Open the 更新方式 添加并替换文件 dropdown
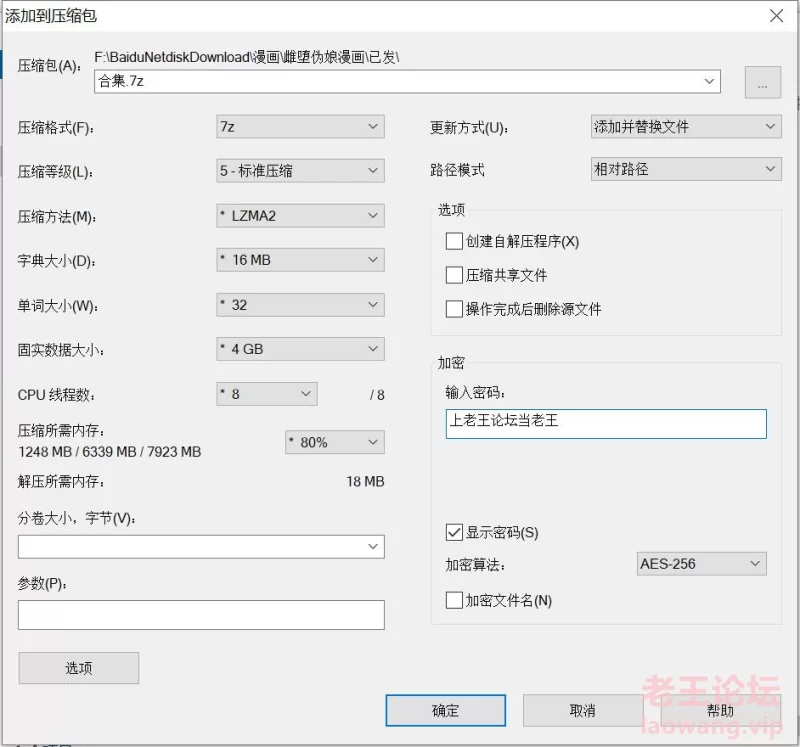The image size is (800, 747). pyautogui.click(x=686, y=127)
